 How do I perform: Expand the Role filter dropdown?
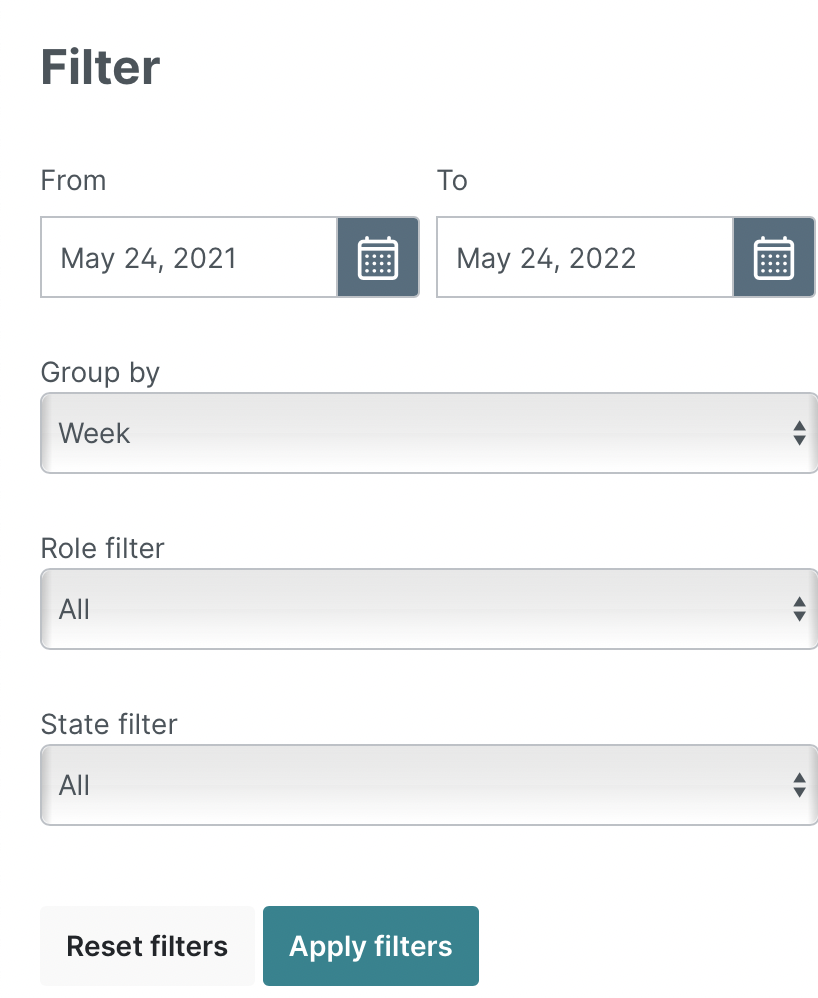tap(429, 609)
